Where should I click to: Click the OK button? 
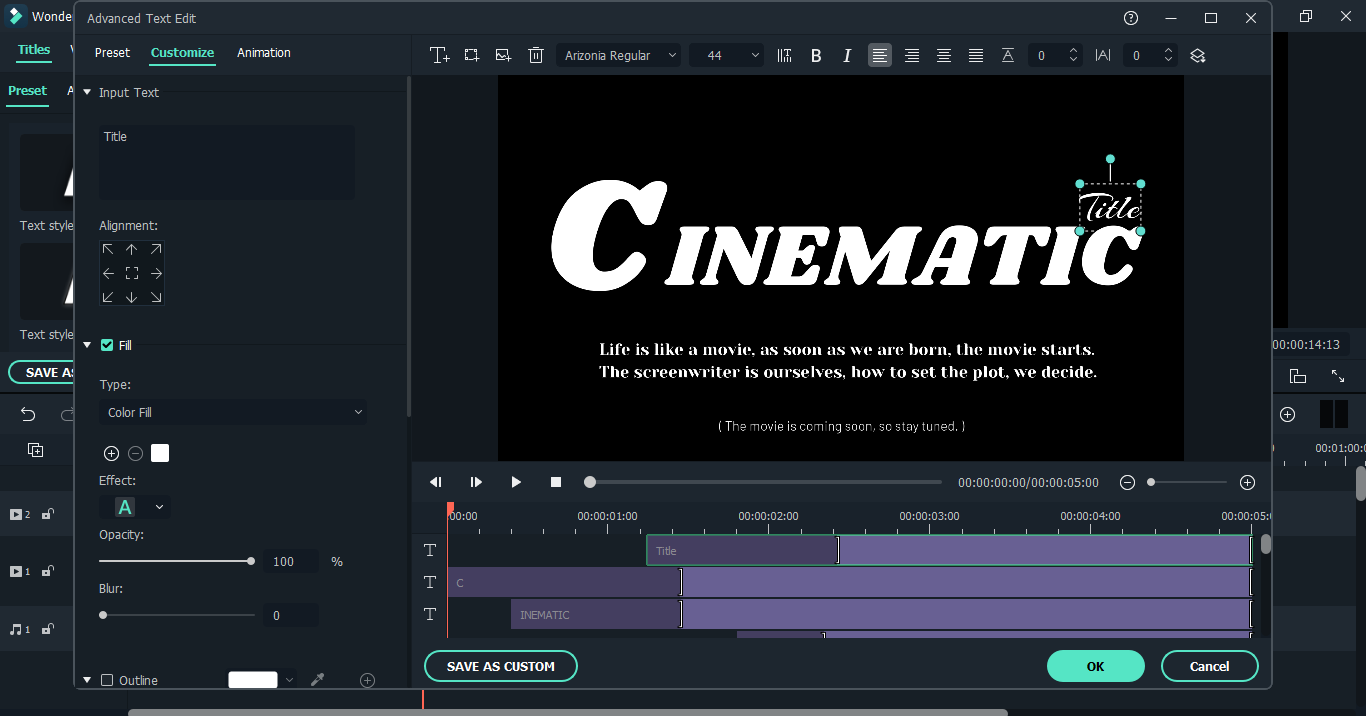point(1095,666)
